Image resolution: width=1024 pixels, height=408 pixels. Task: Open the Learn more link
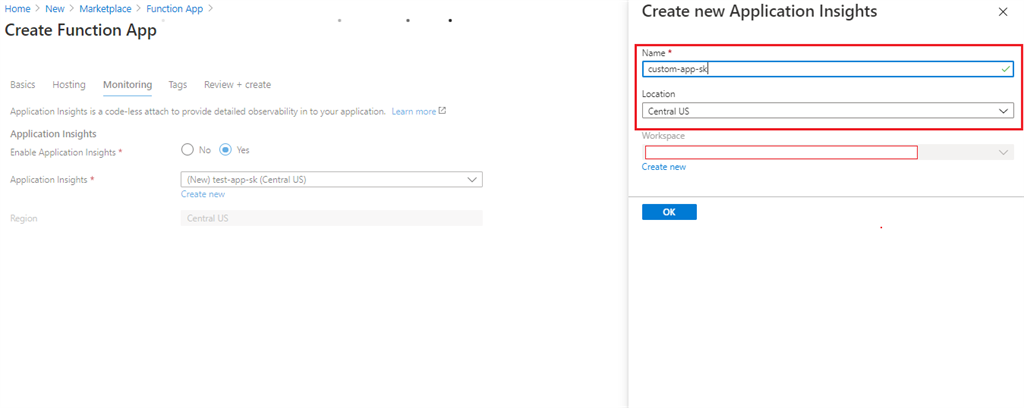414,112
